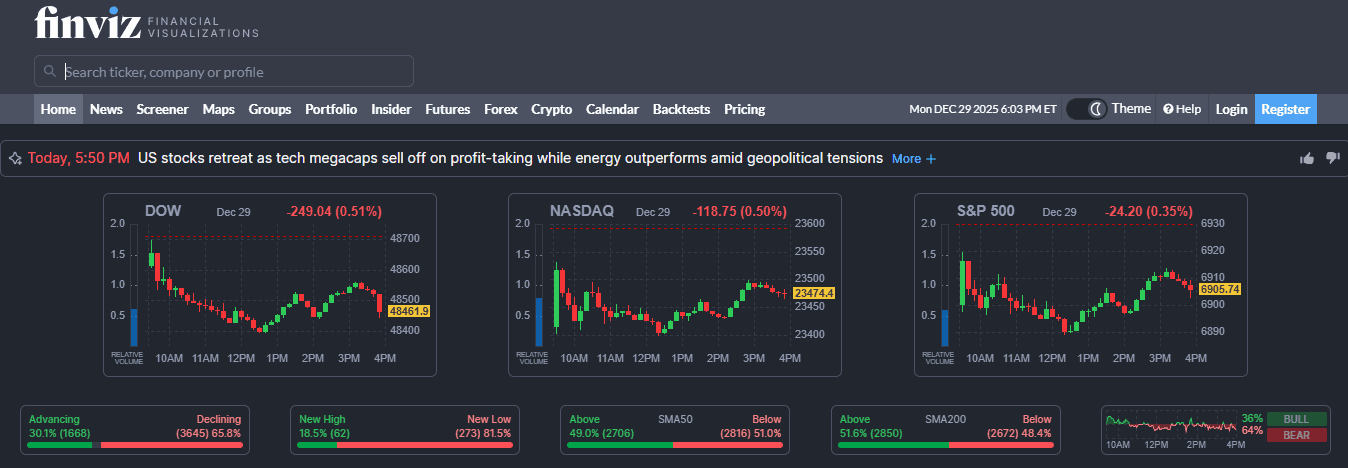Click the SMA50 label
The width and height of the screenshot is (1348, 468).
click(675, 420)
